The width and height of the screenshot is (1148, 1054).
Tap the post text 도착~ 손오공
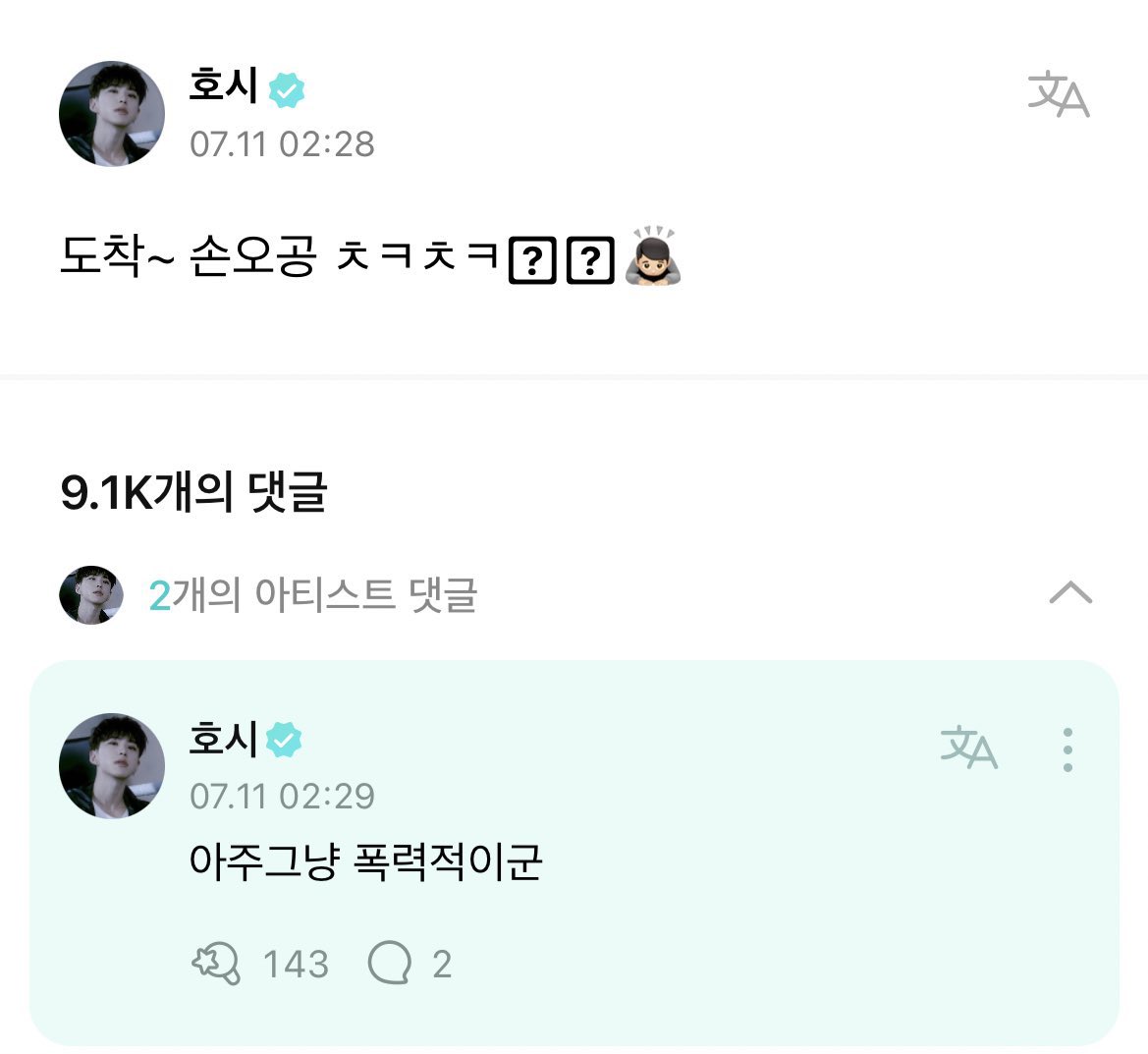(189, 256)
